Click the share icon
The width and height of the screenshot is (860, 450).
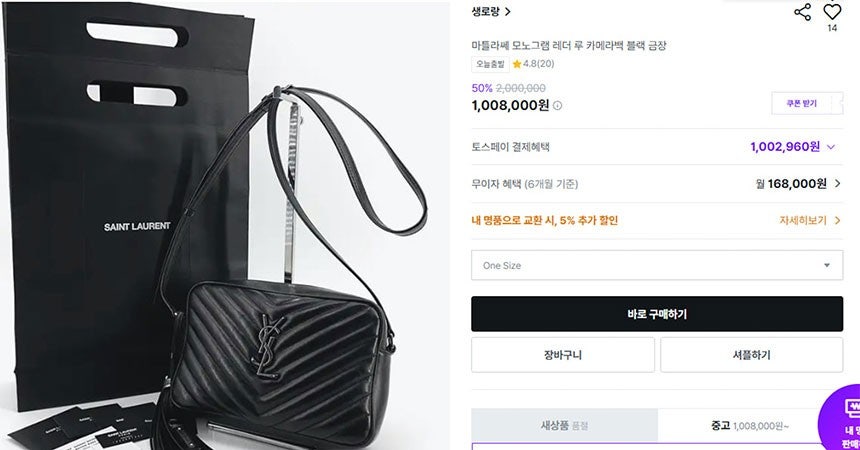pyautogui.click(x=802, y=12)
